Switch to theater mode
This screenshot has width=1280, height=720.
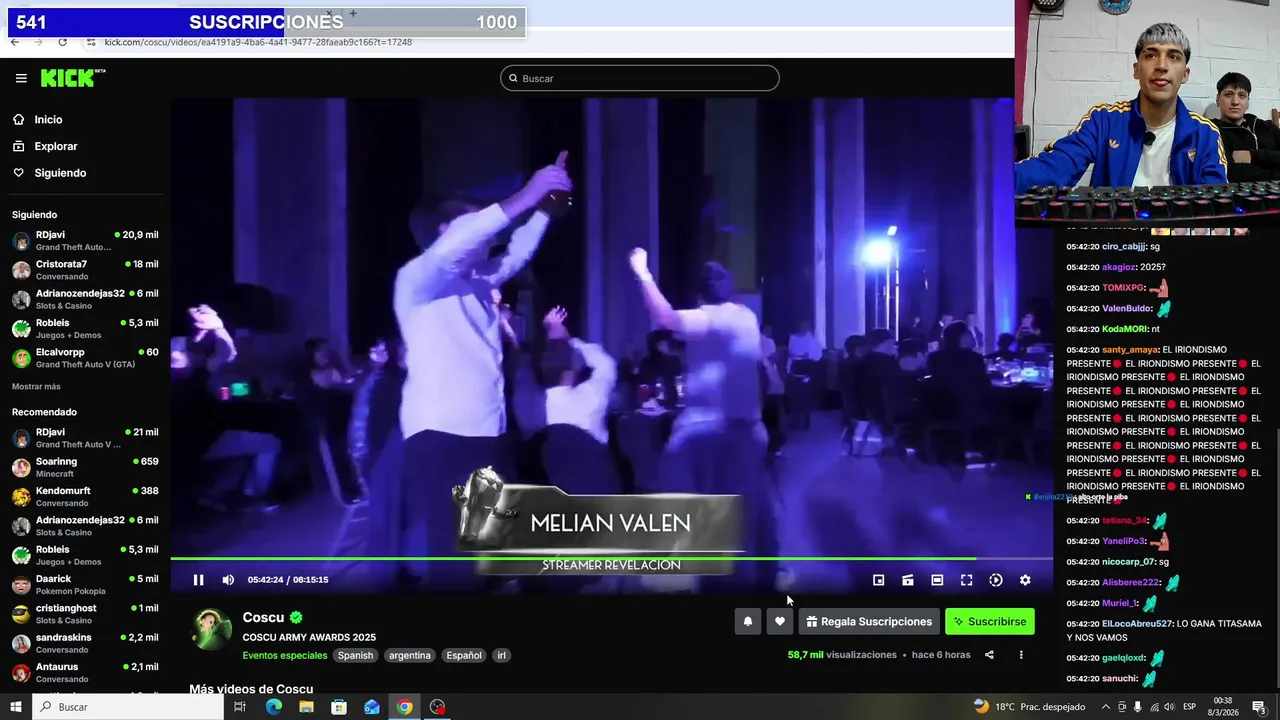(x=937, y=580)
